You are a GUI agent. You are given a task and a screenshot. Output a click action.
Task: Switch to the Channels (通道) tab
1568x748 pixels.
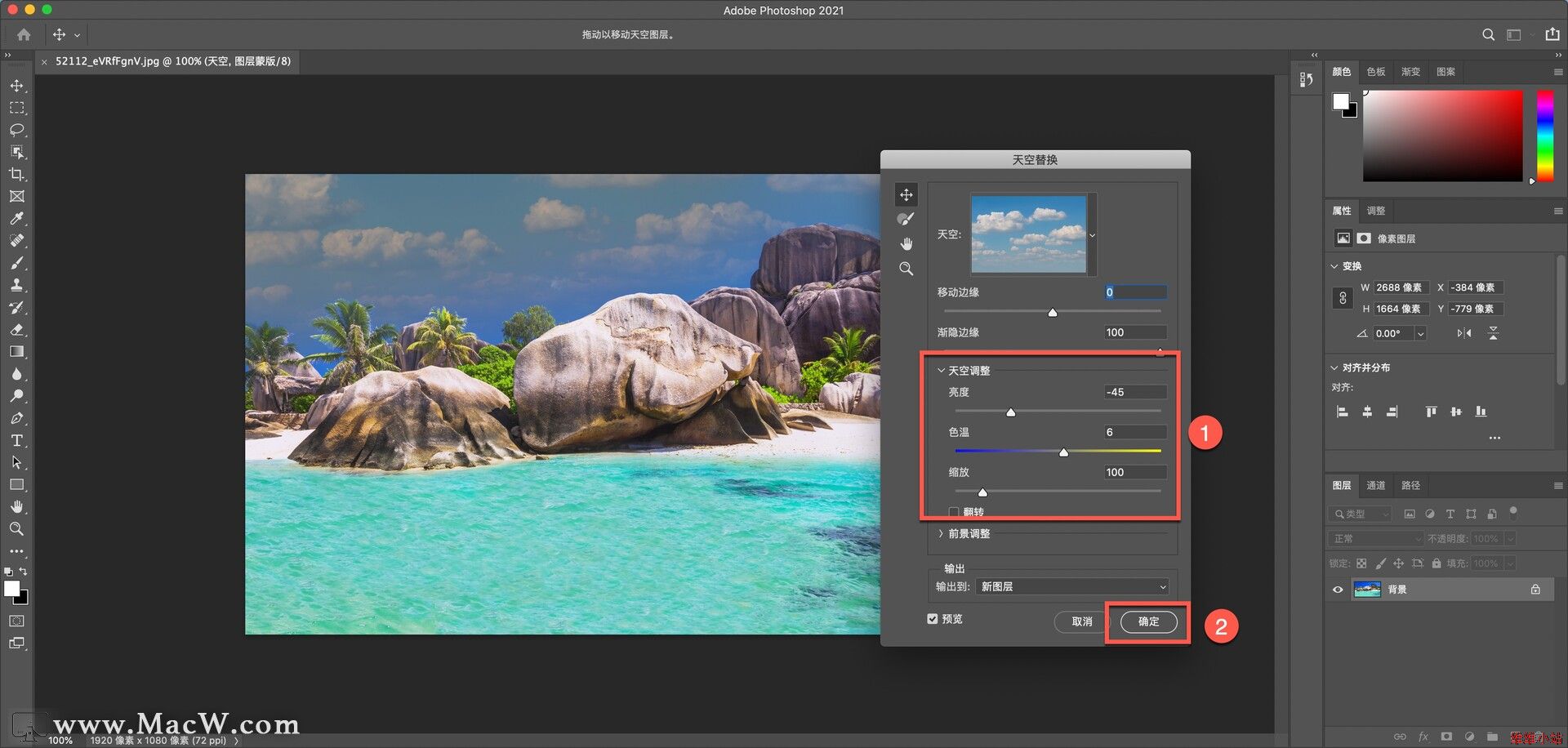(1376, 485)
